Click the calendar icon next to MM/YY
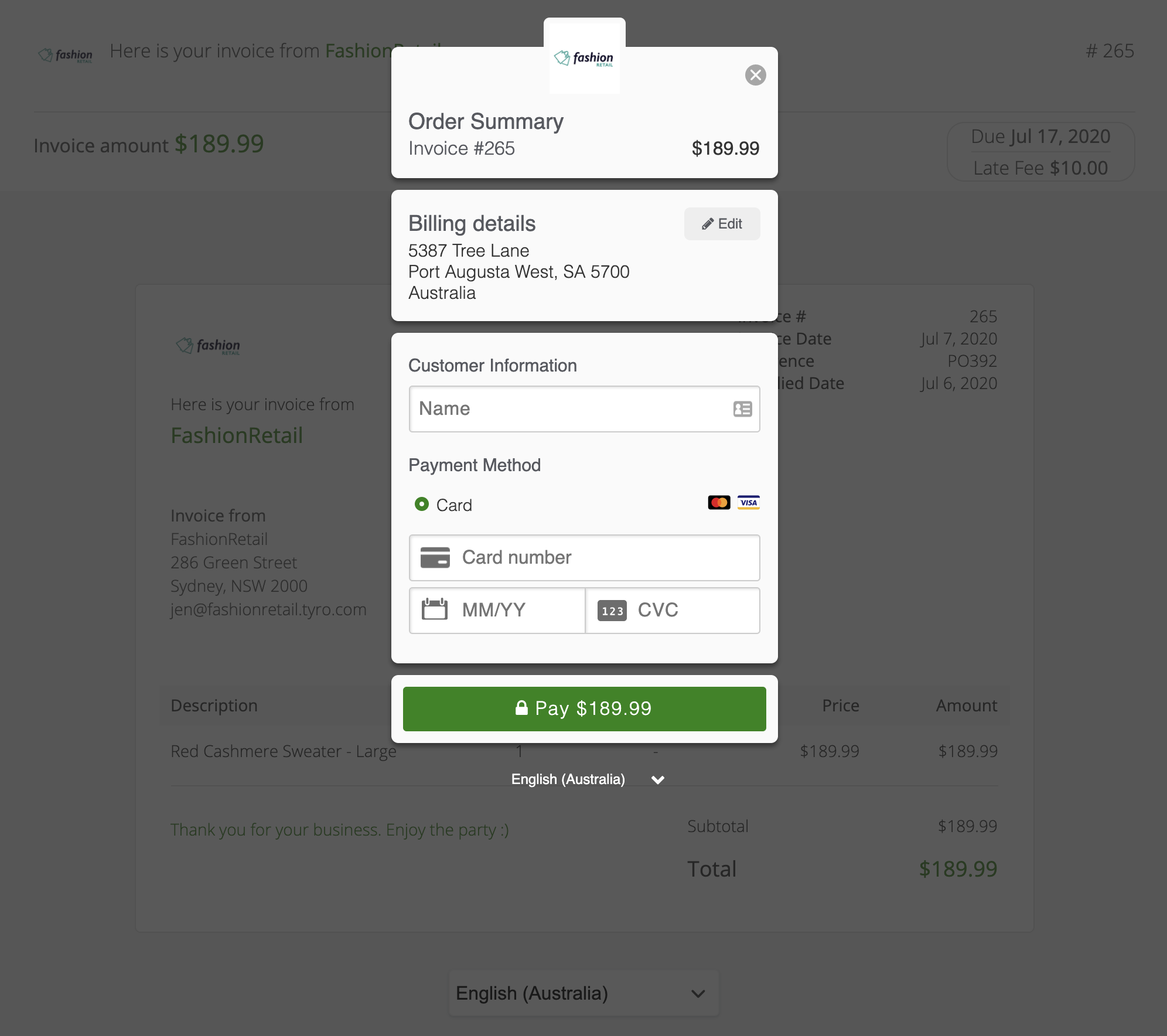The height and width of the screenshot is (1036, 1167). point(435,610)
